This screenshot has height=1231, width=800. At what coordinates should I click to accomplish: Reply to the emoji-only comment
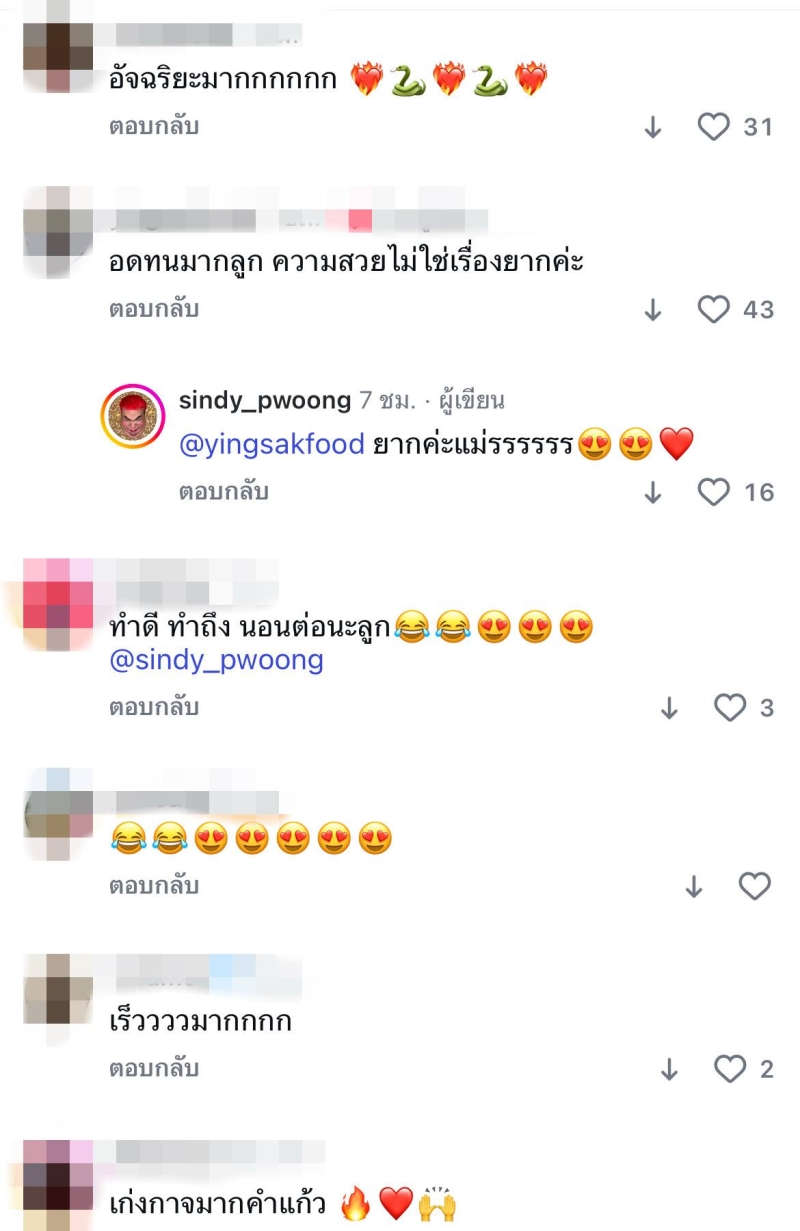coord(154,886)
